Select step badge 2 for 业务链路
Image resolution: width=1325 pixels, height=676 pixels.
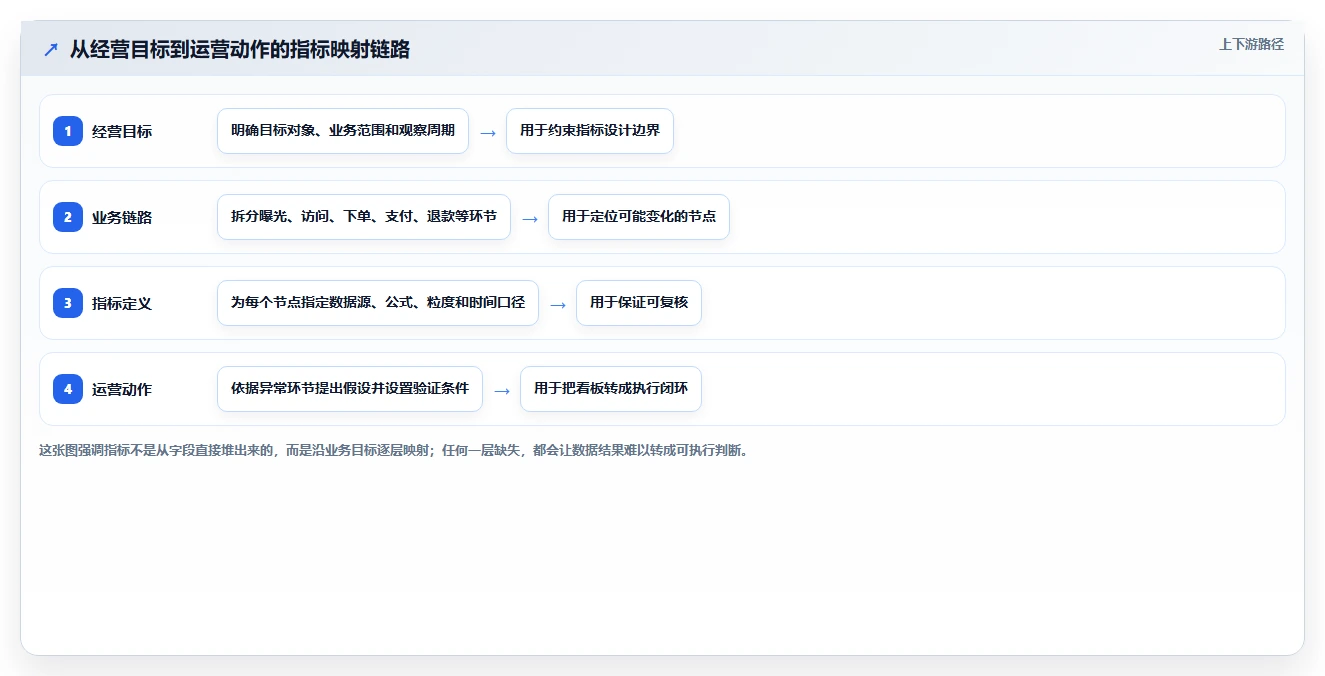[x=68, y=216]
